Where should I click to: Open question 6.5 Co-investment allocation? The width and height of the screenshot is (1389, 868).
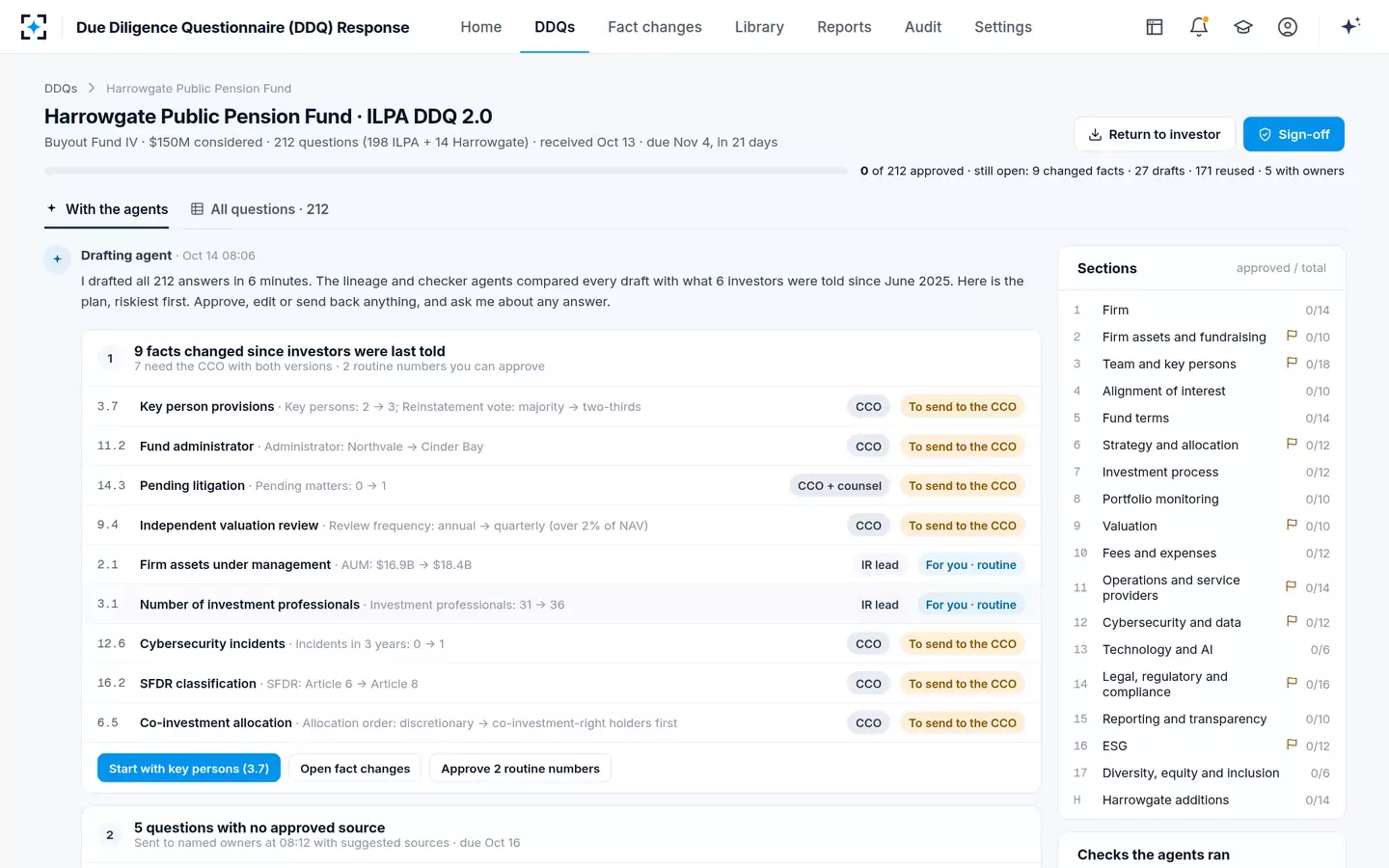tap(560, 723)
